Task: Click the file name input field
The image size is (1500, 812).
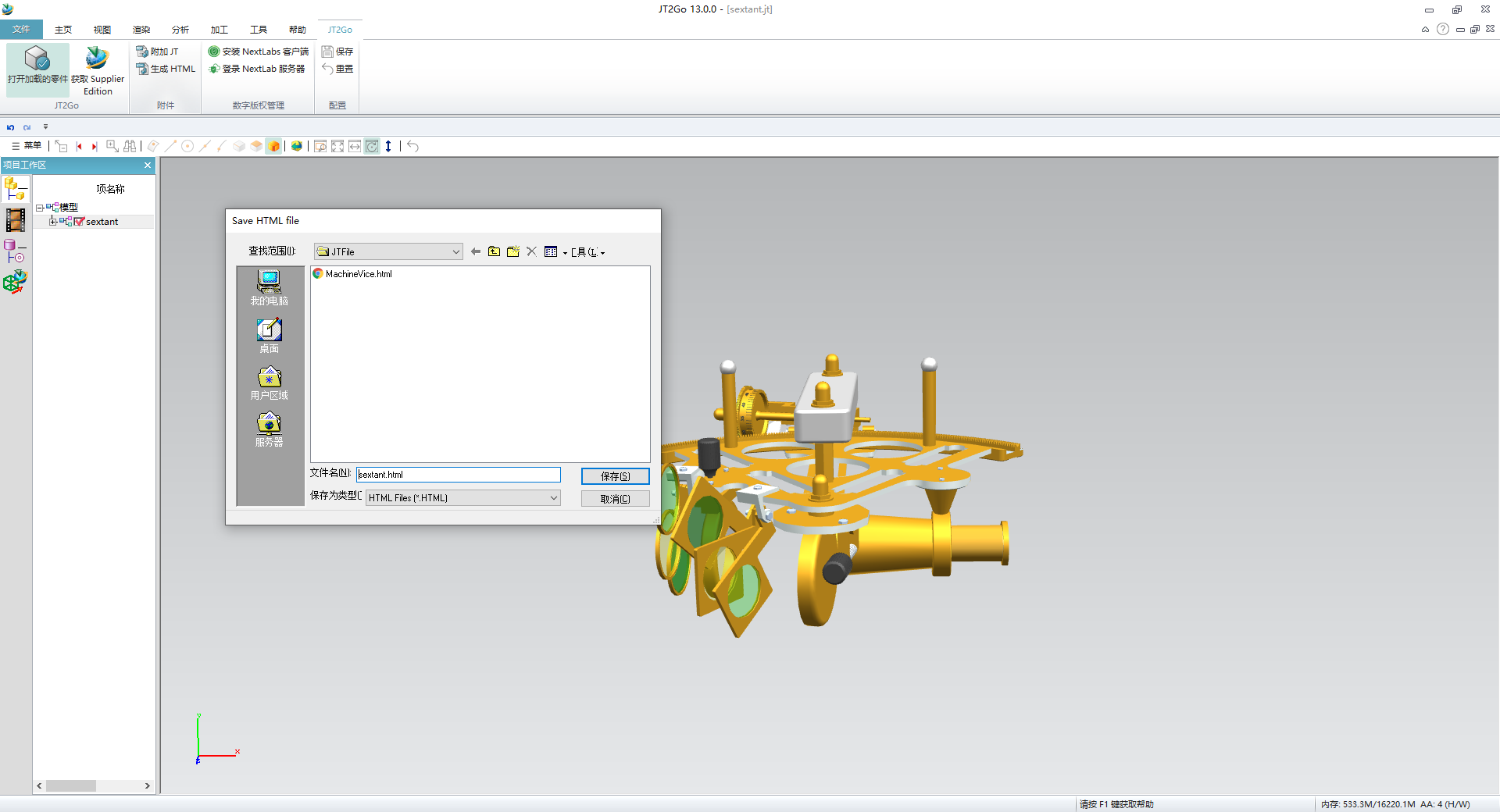Action: click(x=459, y=475)
